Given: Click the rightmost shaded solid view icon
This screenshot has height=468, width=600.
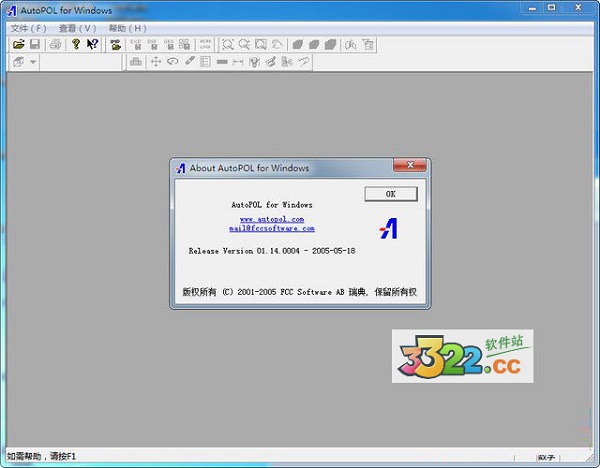Looking at the screenshot, I should [330, 44].
